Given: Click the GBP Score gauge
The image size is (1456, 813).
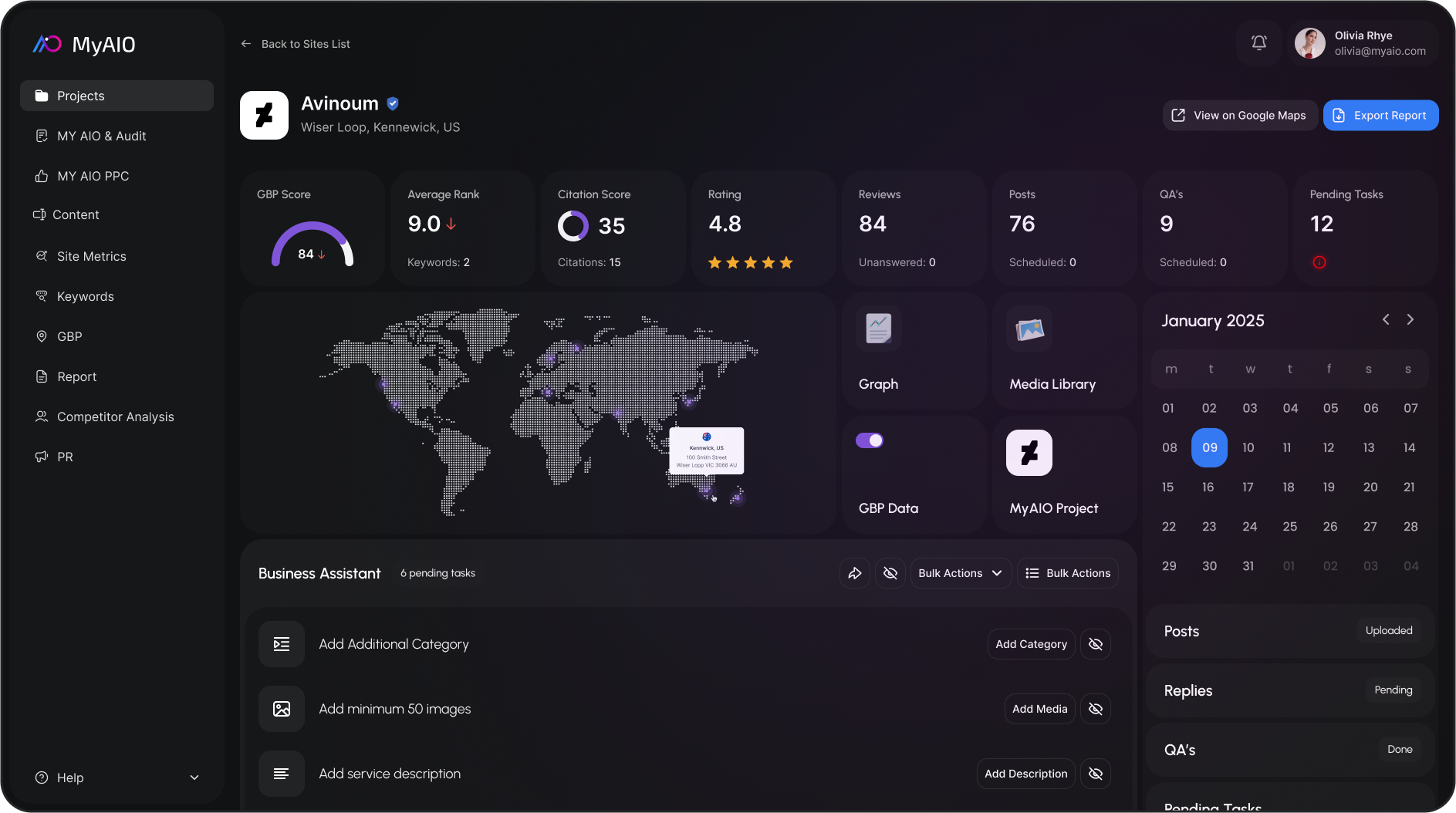Looking at the screenshot, I should (x=312, y=245).
